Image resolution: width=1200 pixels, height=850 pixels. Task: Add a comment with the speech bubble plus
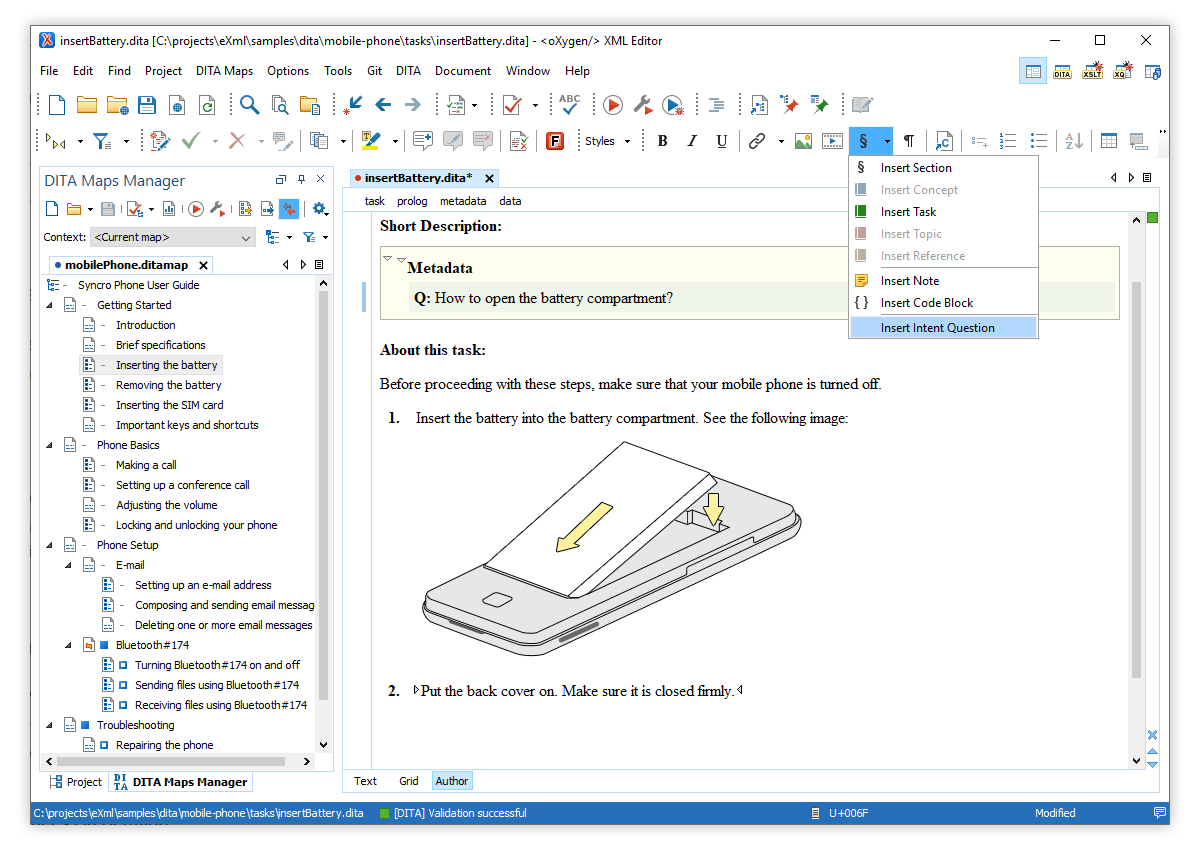tap(423, 141)
